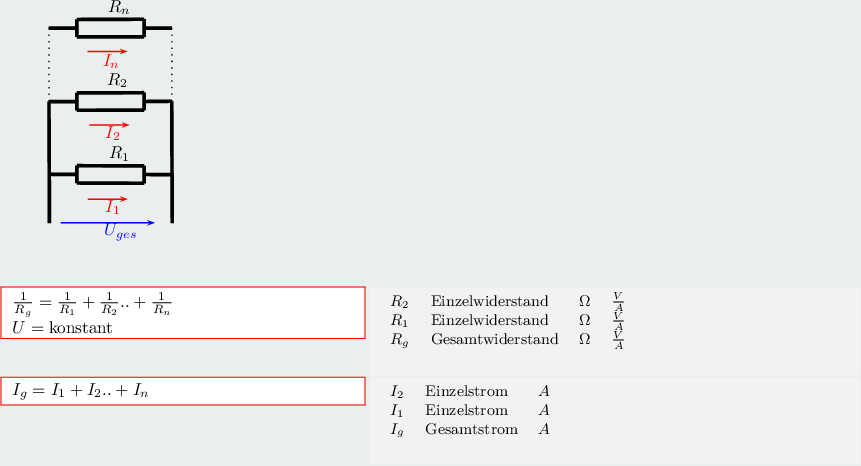Click the Ig Gesamtstrom row
Screen dimensions: 861x466
tap(470, 429)
